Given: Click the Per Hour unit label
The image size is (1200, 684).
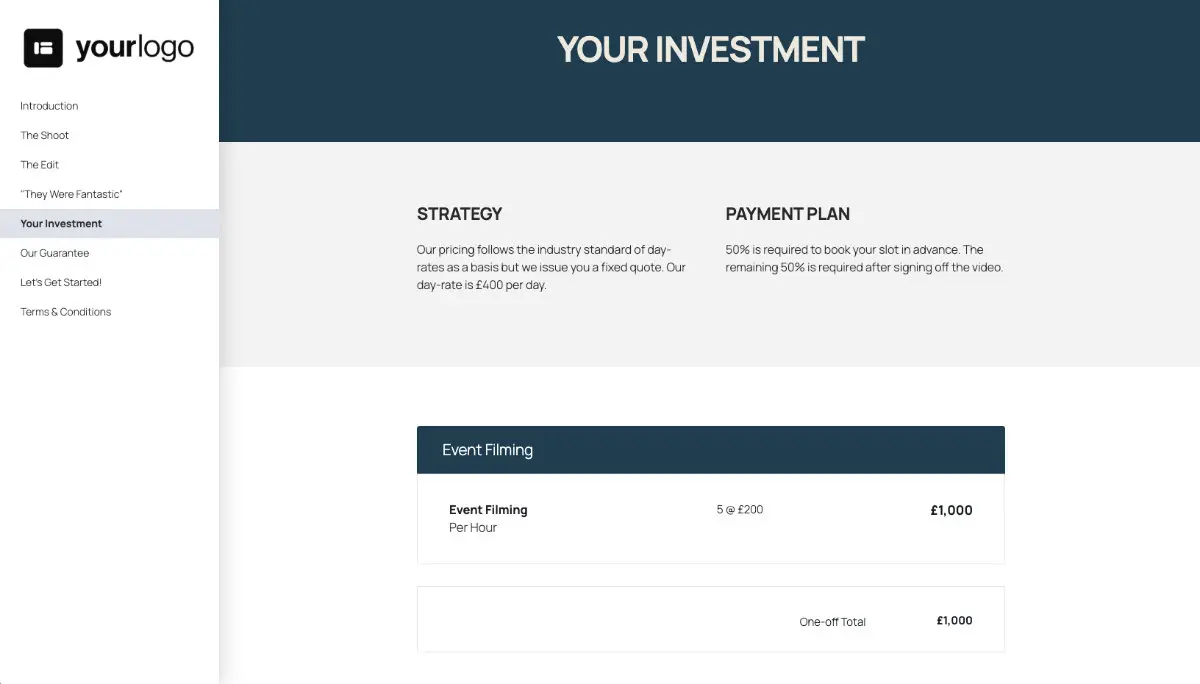Looking at the screenshot, I should (x=471, y=527).
